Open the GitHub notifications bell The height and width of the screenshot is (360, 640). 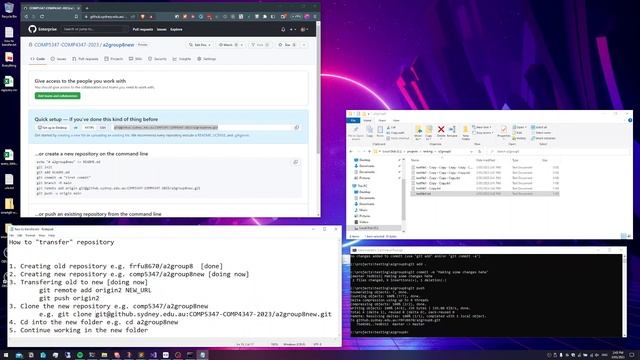coord(283,29)
